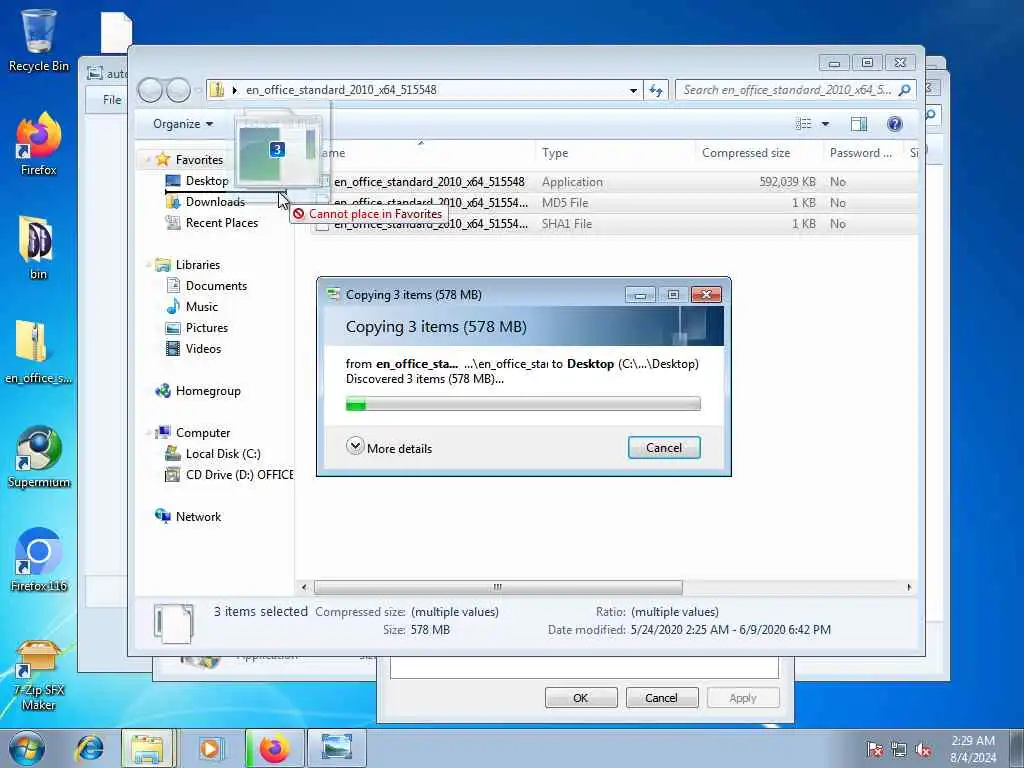Viewport: 1024px width, 768px height.
Task: Click Change your view icon
Action: click(803, 124)
